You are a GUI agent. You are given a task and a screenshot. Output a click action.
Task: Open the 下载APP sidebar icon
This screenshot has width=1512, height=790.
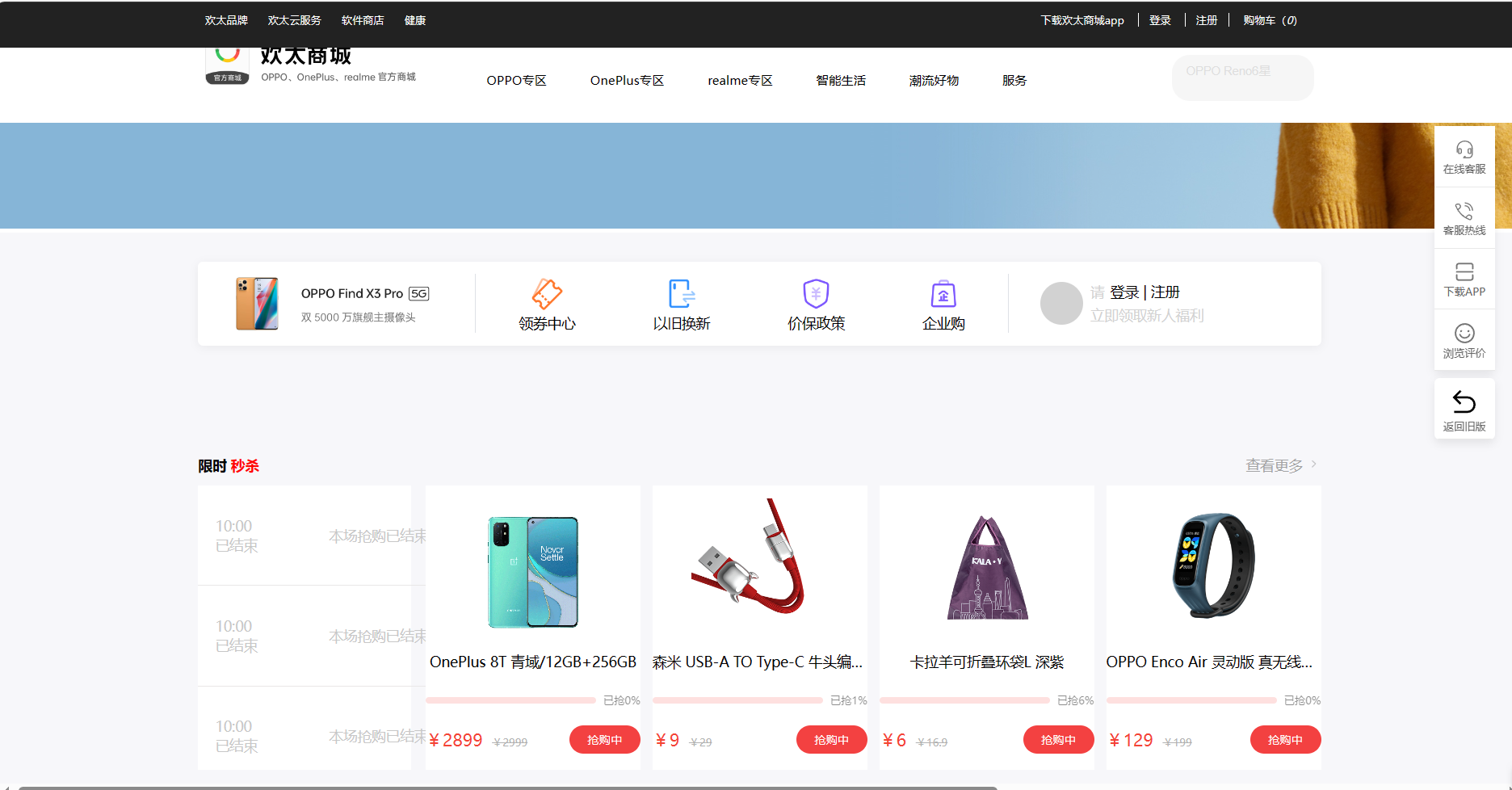[x=1464, y=272]
